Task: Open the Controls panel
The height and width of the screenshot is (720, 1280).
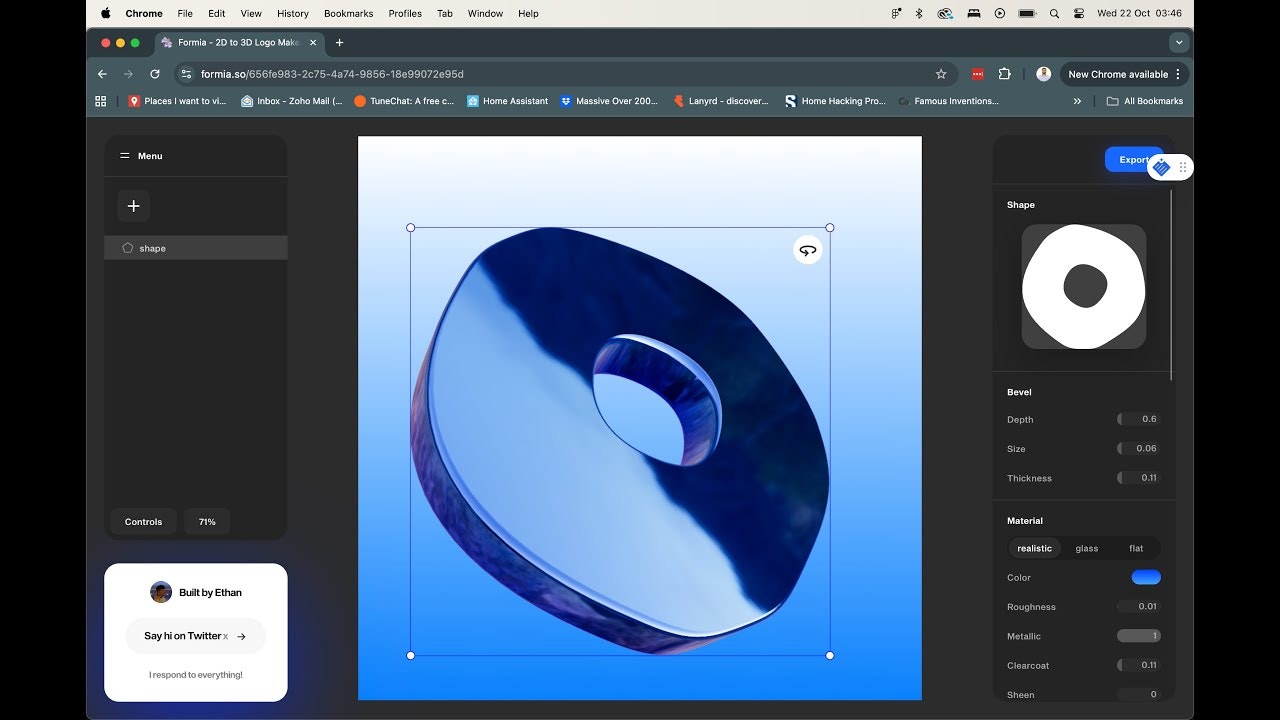Action: pyautogui.click(x=143, y=521)
